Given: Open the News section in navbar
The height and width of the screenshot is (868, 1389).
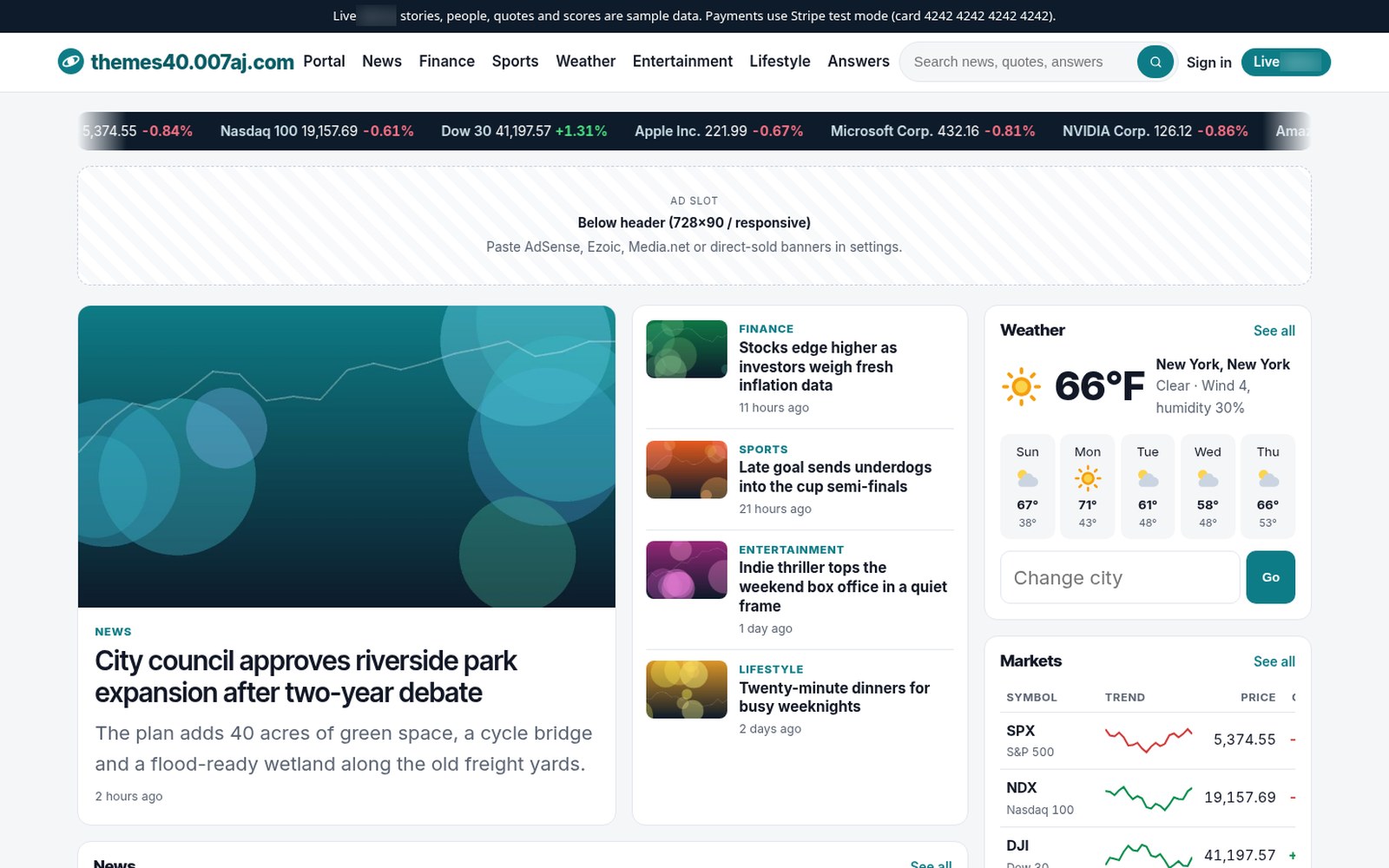Looking at the screenshot, I should point(382,62).
